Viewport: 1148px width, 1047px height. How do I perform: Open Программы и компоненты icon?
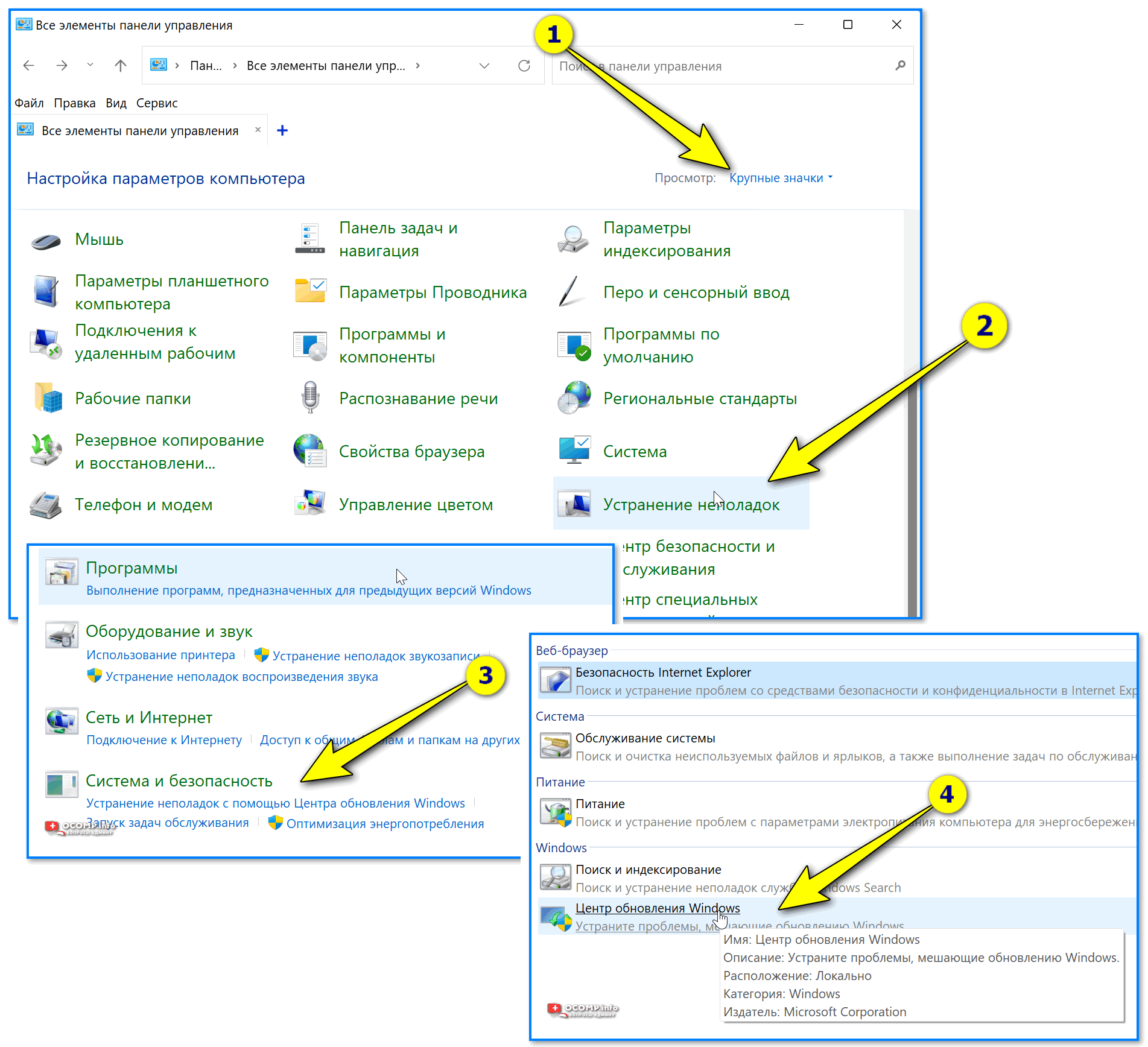[x=310, y=346]
